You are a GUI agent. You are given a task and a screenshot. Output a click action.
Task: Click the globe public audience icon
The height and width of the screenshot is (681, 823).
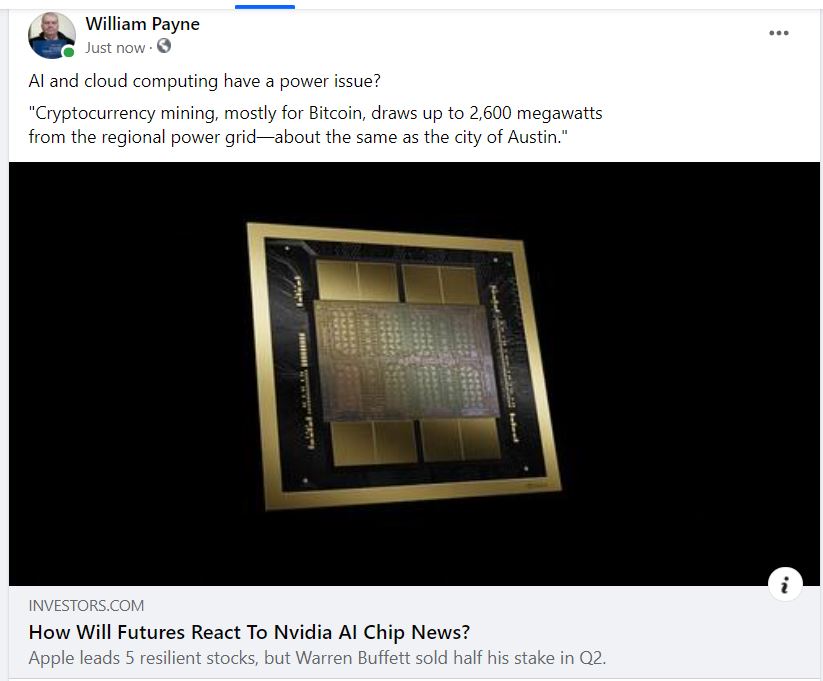tap(164, 46)
